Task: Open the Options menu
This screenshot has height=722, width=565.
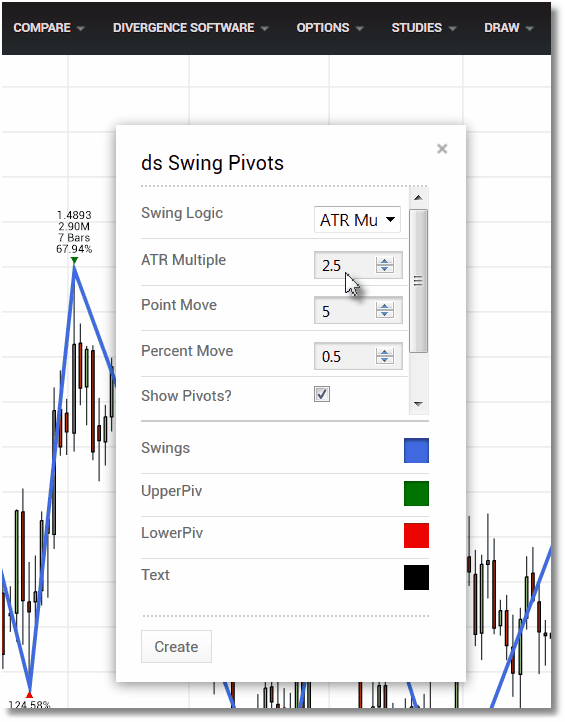Action: click(330, 28)
